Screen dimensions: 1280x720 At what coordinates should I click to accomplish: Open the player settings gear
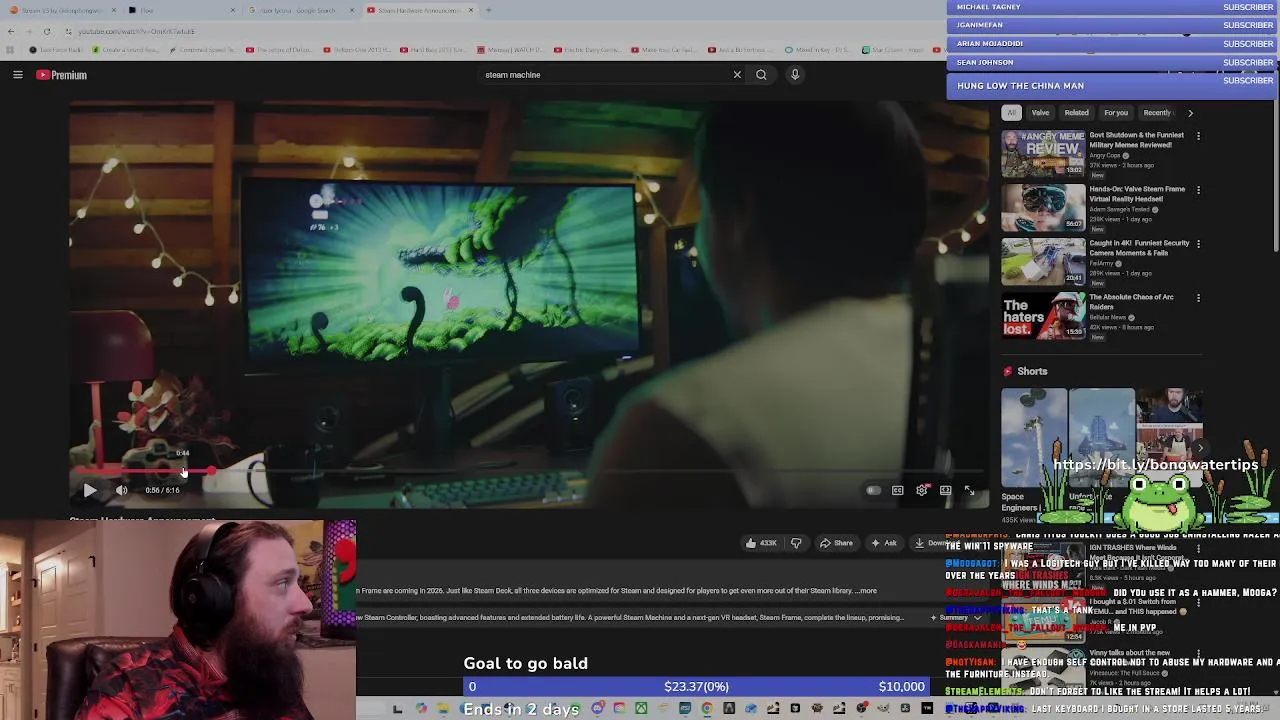coord(922,490)
